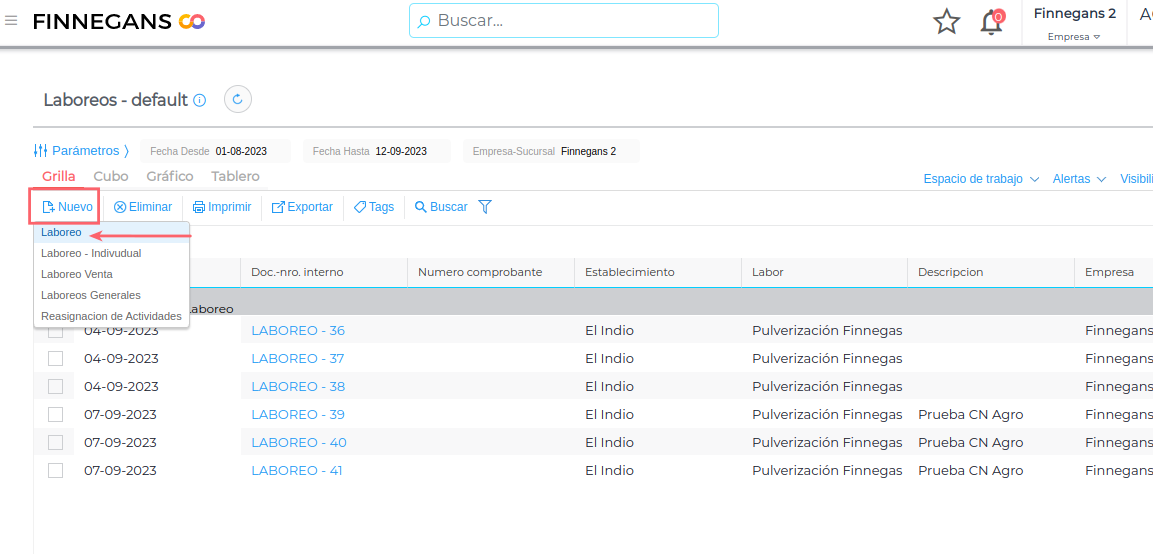Viewport: 1153px width, 554px height.
Task: Check the row checkbox for LABOREO - 41
Action: 55,470
